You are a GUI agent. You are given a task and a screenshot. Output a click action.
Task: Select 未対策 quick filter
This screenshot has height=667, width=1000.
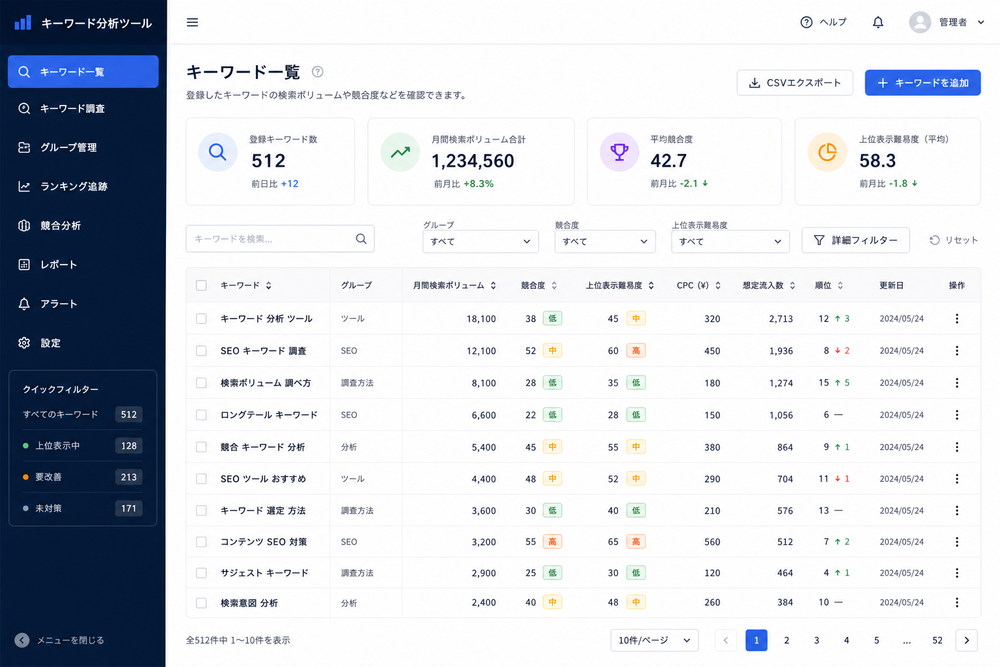[82, 508]
